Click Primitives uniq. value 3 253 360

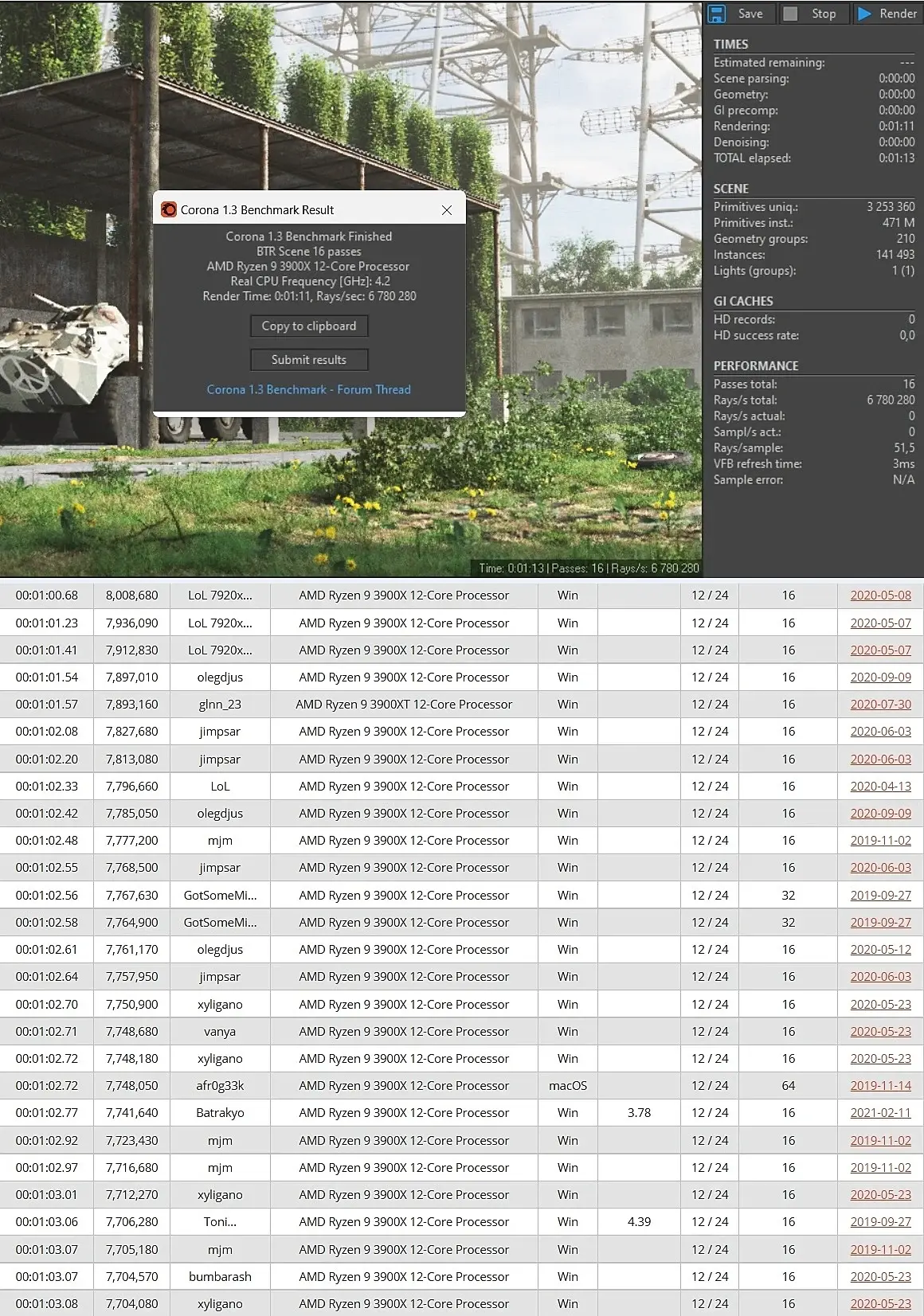pos(891,207)
